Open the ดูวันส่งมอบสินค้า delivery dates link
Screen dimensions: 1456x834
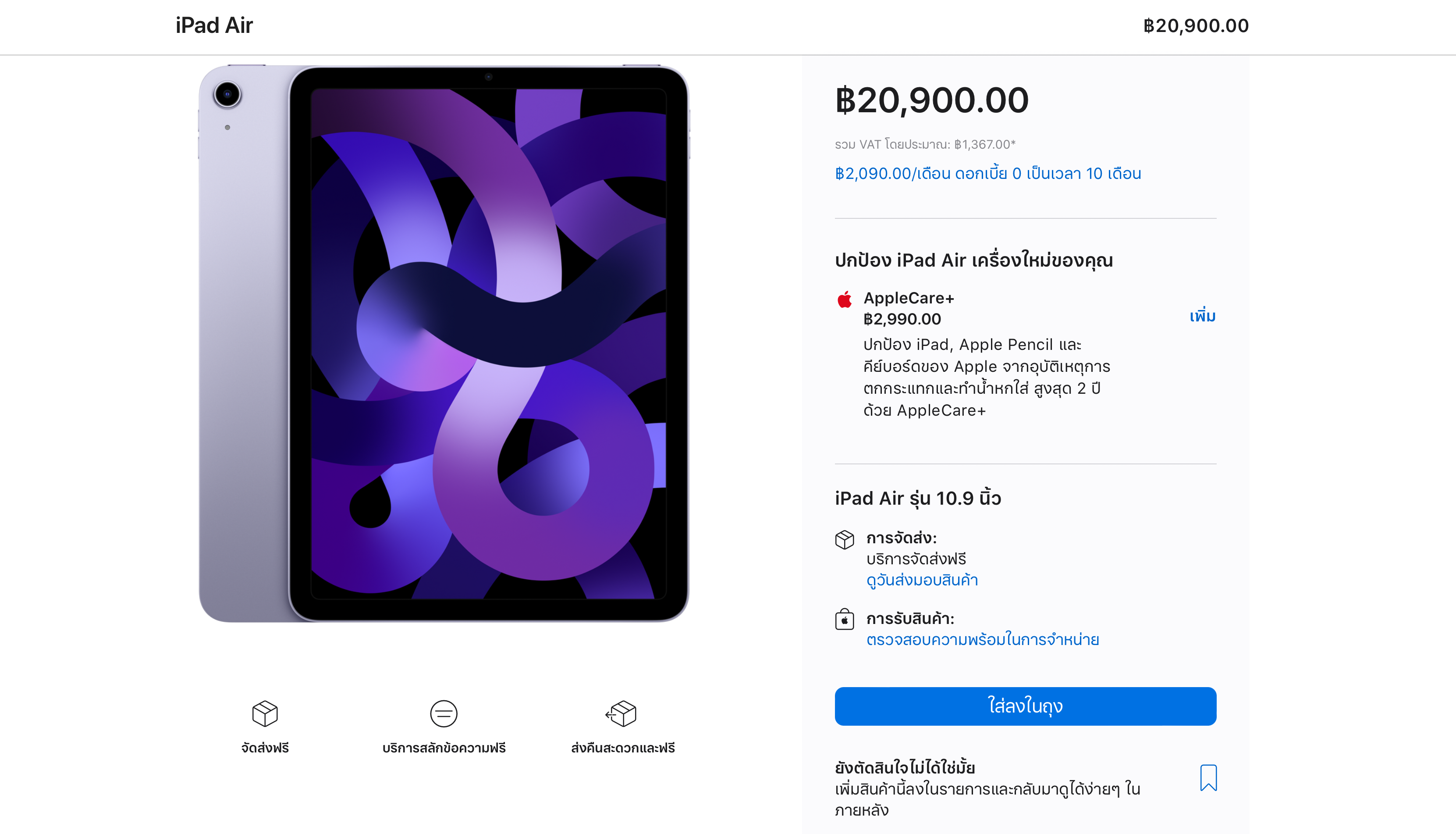pos(922,580)
